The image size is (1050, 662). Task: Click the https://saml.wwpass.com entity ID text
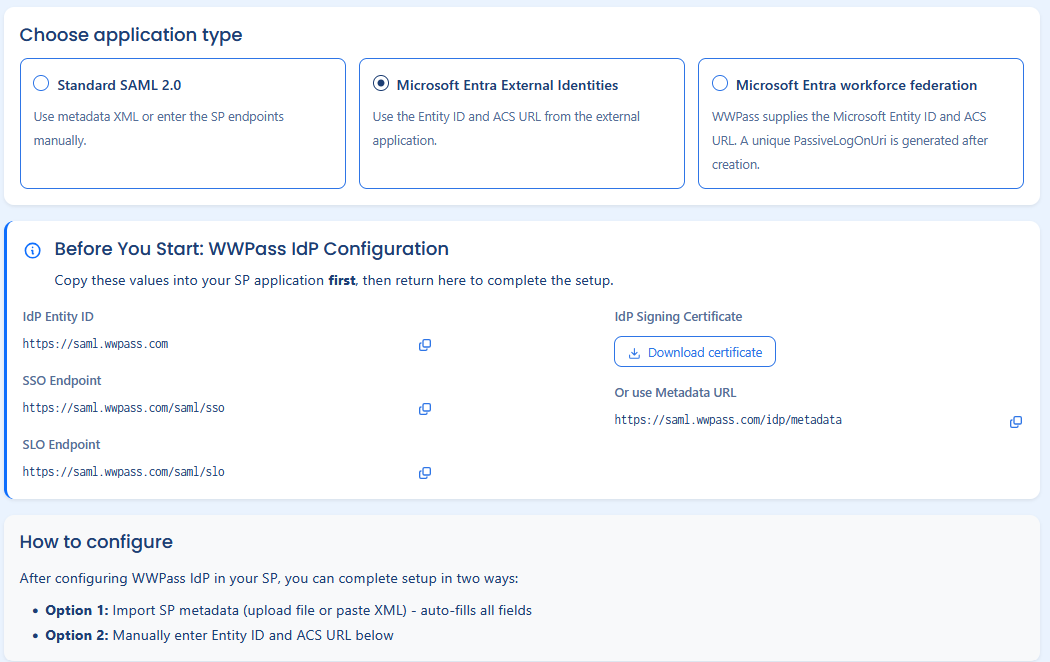95,344
